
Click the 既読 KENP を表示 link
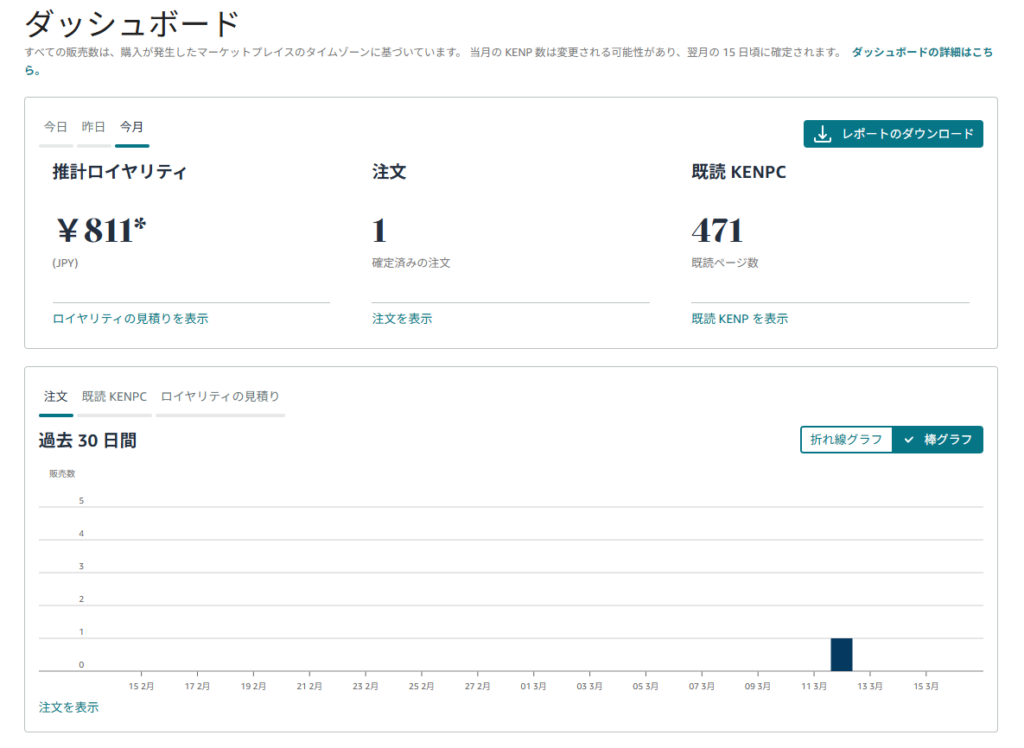pyautogui.click(x=739, y=319)
